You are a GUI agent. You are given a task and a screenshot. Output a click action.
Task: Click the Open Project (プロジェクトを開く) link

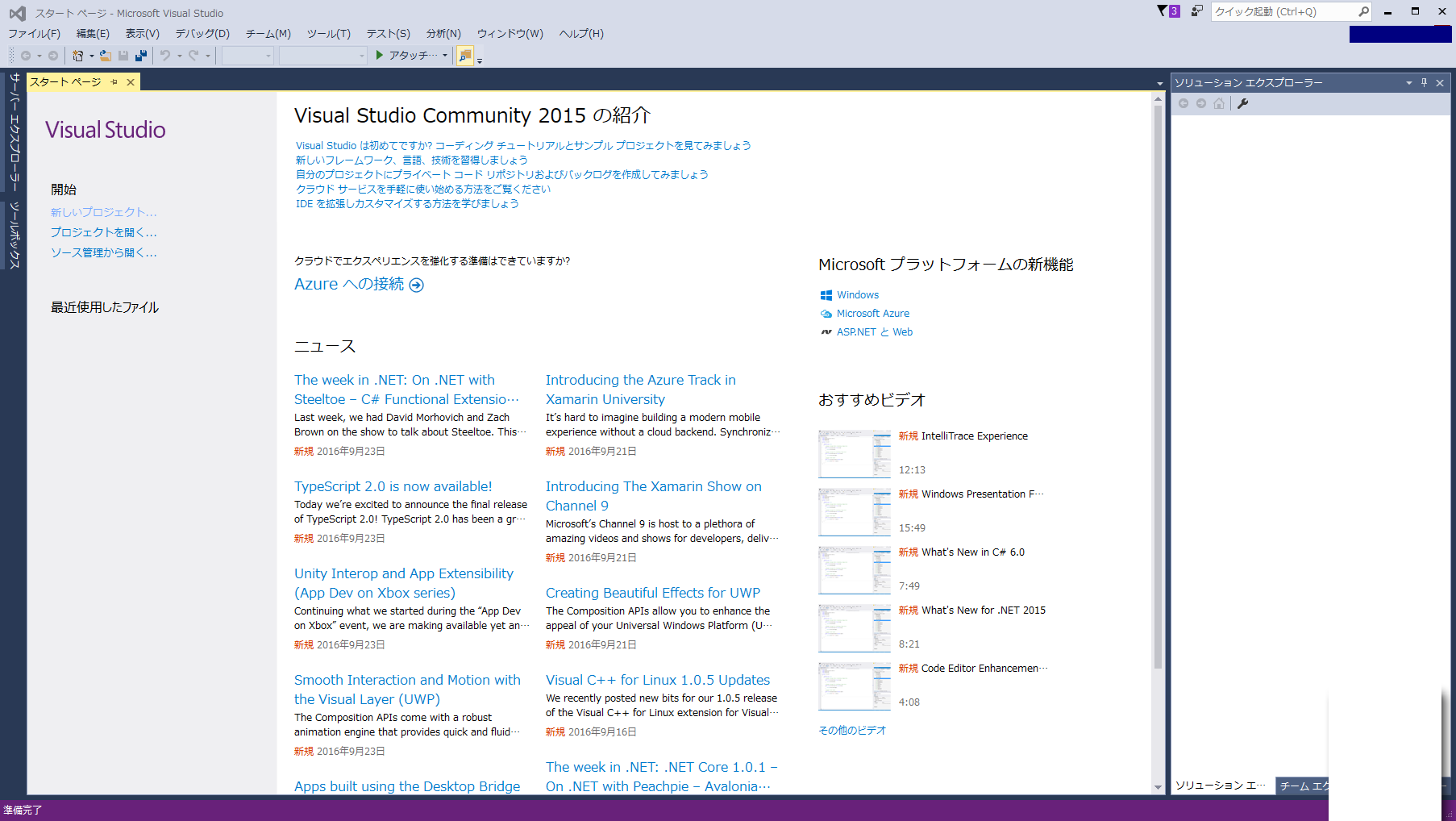[103, 232]
